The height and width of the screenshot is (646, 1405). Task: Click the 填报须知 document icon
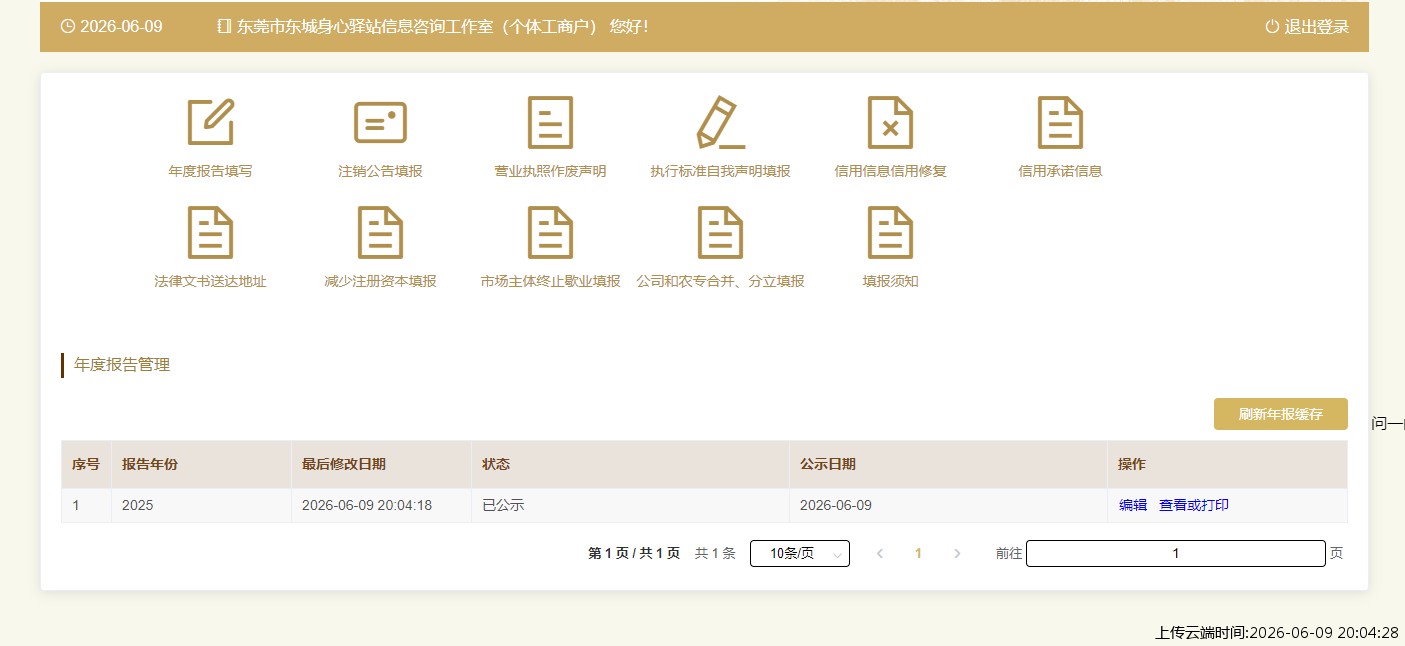890,232
